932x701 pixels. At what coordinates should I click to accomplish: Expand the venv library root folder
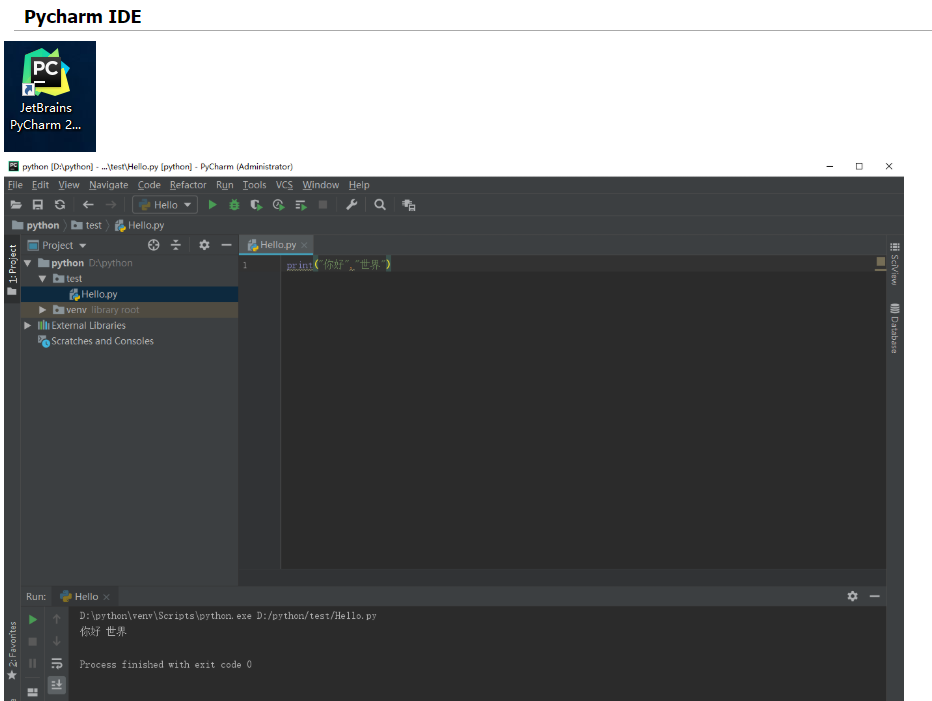click(x=42, y=310)
